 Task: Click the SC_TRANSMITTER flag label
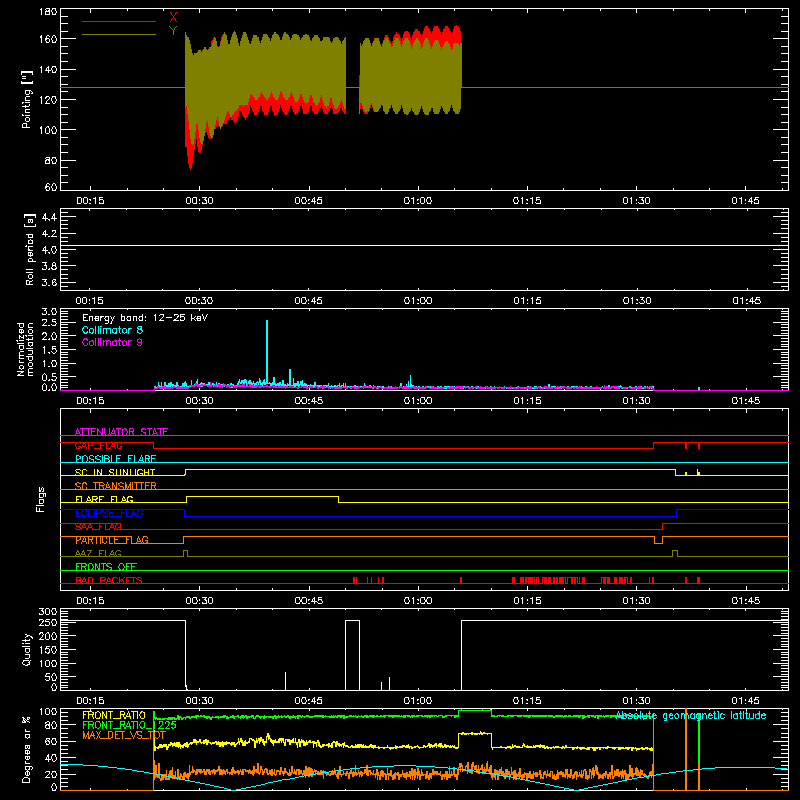coord(116,486)
